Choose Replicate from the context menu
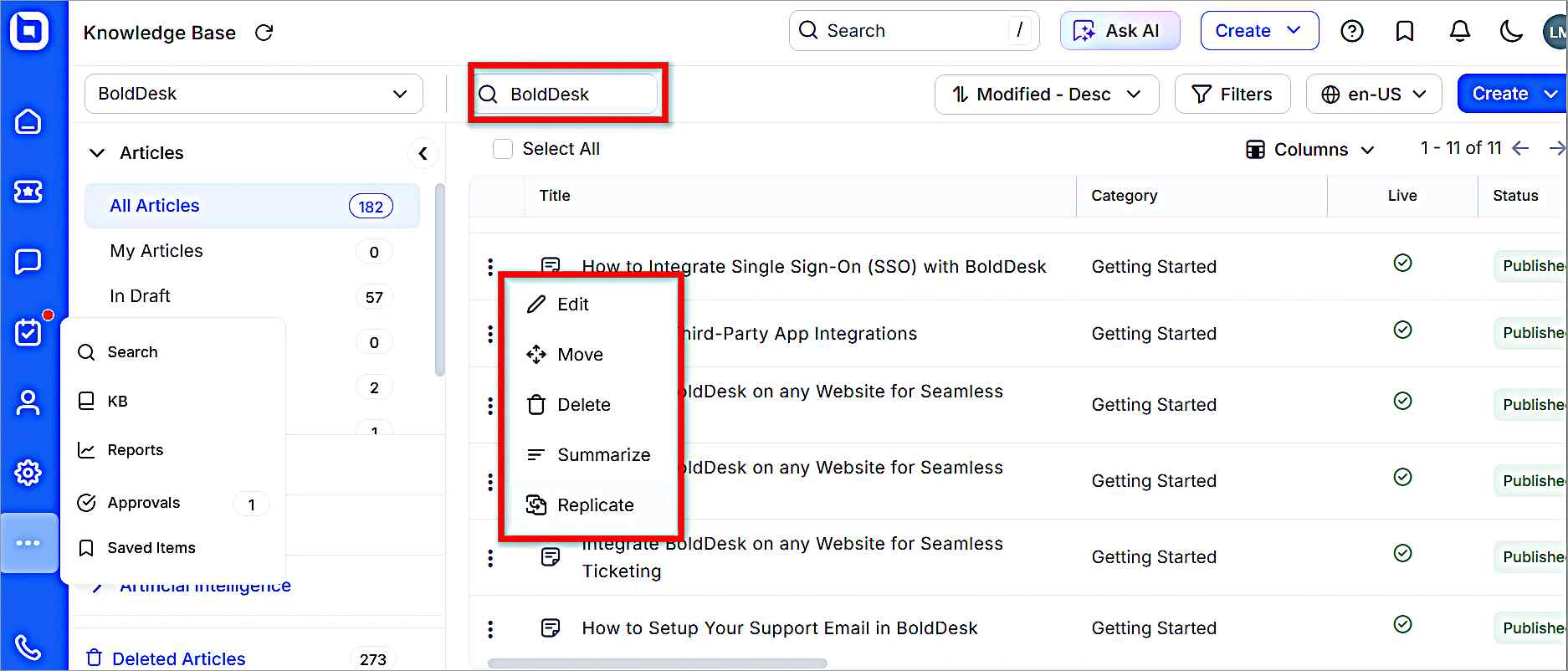The width and height of the screenshot is (1568, 671). (x=591, y=505)
